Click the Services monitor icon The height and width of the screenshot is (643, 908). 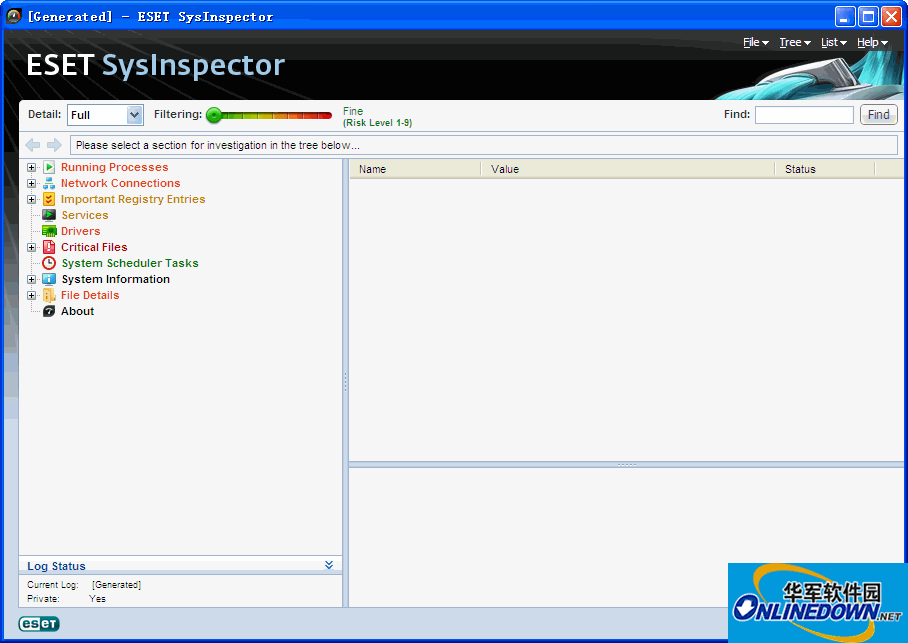[49, 215]
